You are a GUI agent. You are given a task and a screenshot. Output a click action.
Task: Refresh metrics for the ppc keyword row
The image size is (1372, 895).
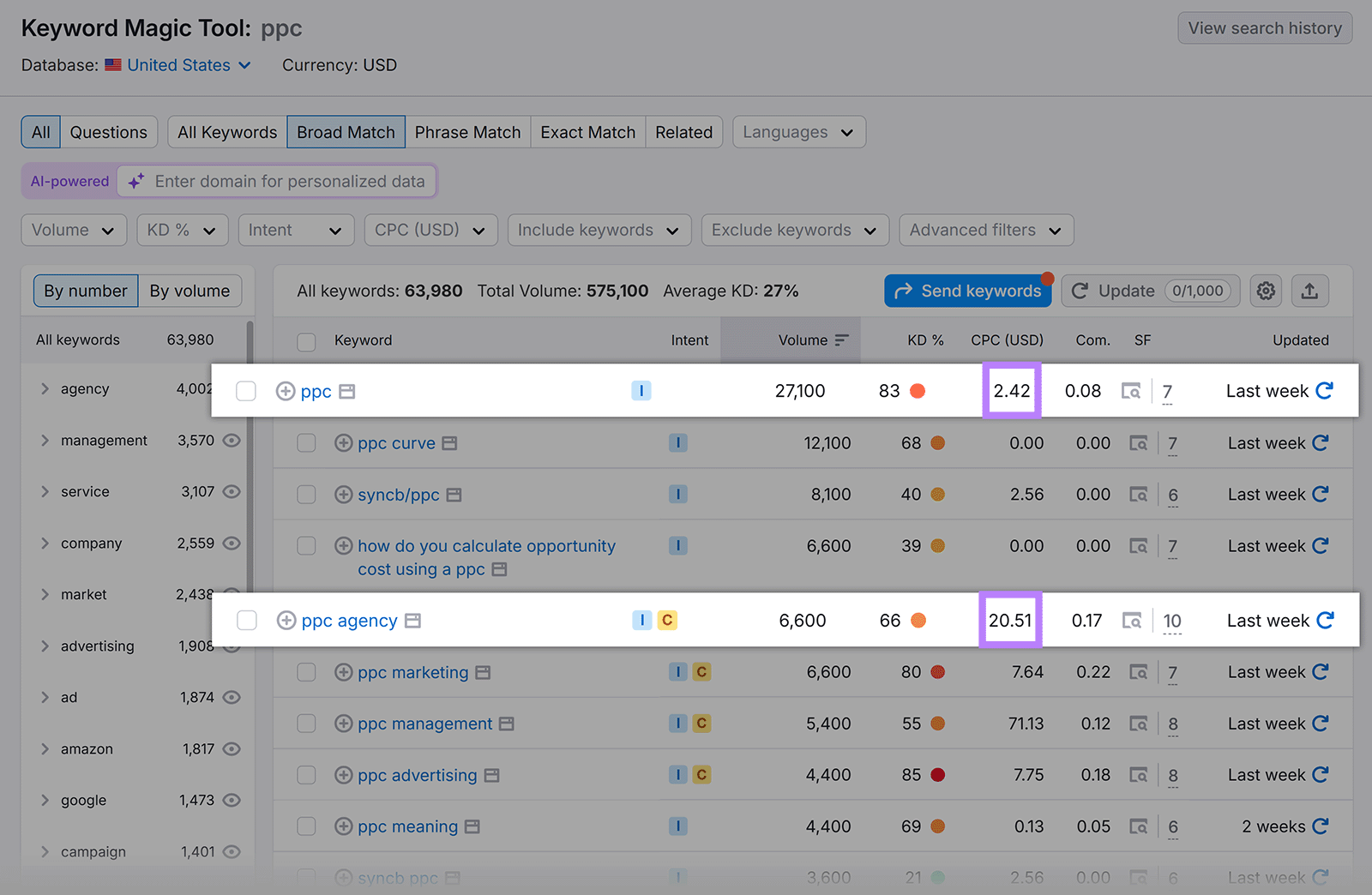click(1323, 390)
